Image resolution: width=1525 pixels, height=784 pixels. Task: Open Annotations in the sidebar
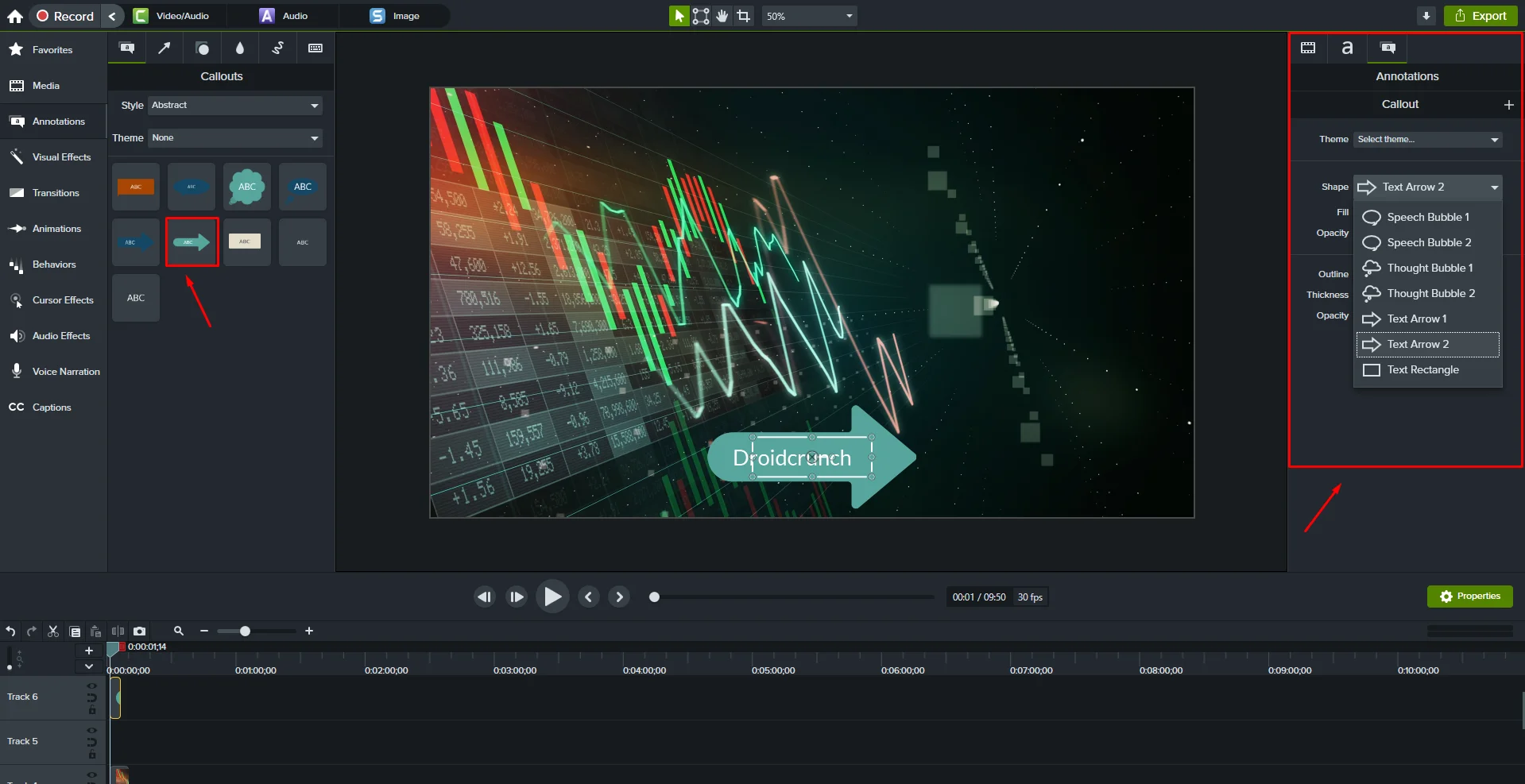[53, 122]
